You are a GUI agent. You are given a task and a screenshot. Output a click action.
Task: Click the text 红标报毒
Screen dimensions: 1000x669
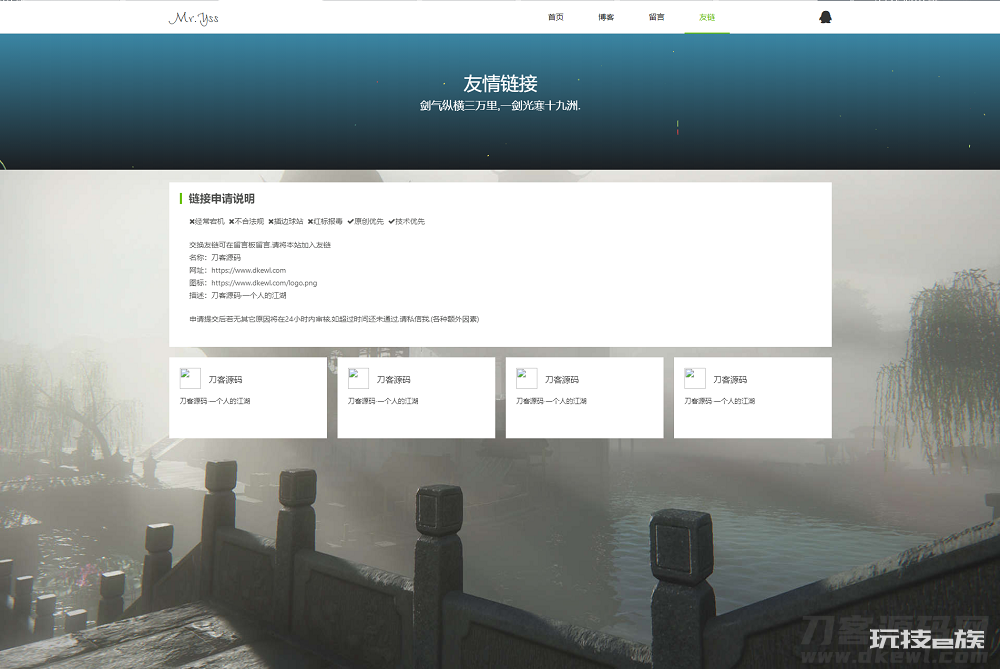tap(328, 222)
